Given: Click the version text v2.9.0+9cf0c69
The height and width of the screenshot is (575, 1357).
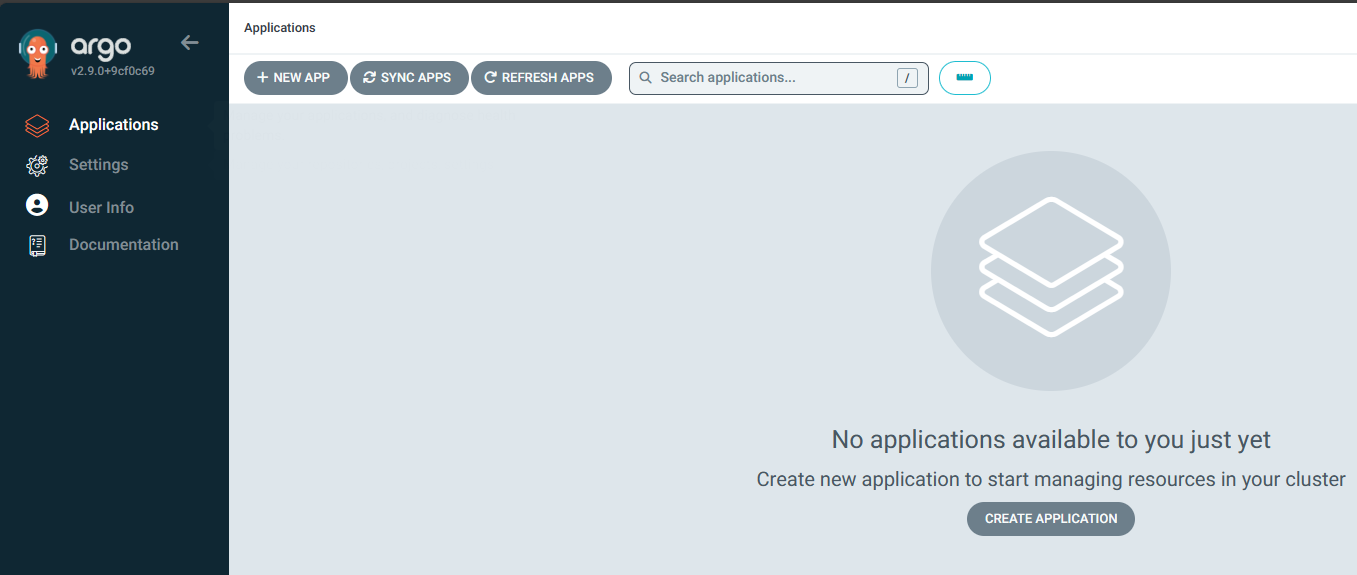Looking at the screenshot, I should [112, 71].
